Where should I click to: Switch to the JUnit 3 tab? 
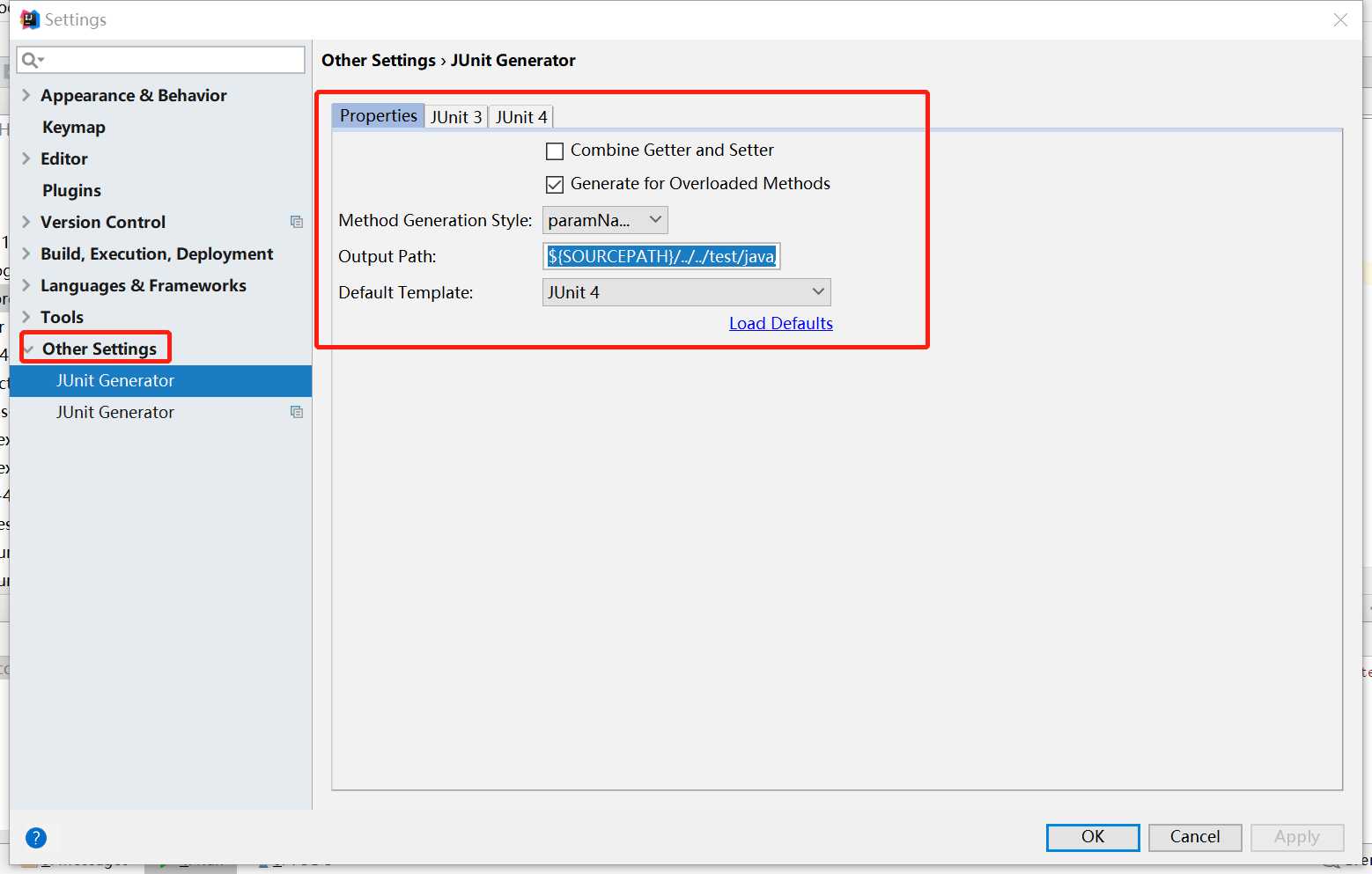tap(456, 117)
